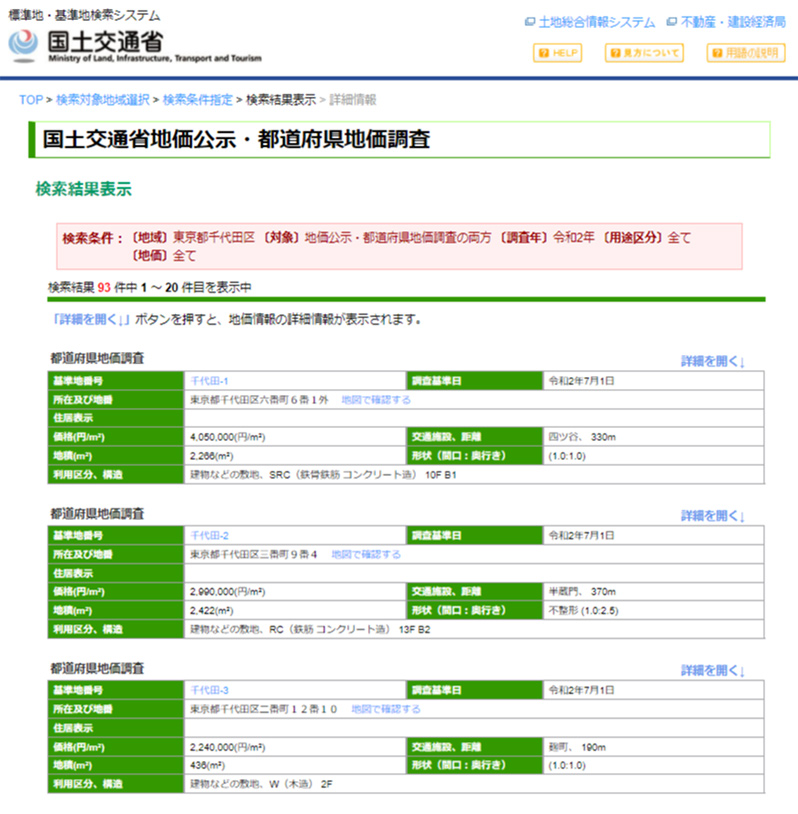798x814 pixels.
Task: Open the 見方について guide button
Action: pyautogui.click(x=644, y=53)
